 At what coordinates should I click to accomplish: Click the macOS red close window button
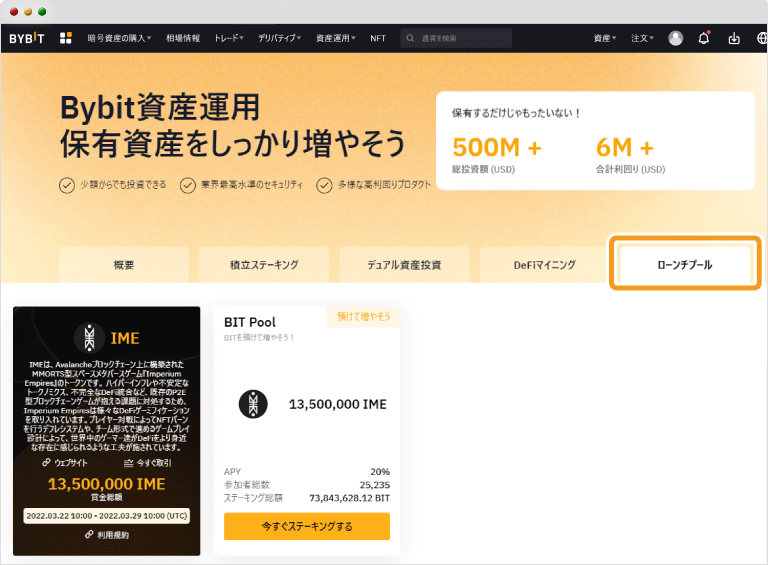coord(14,12)
